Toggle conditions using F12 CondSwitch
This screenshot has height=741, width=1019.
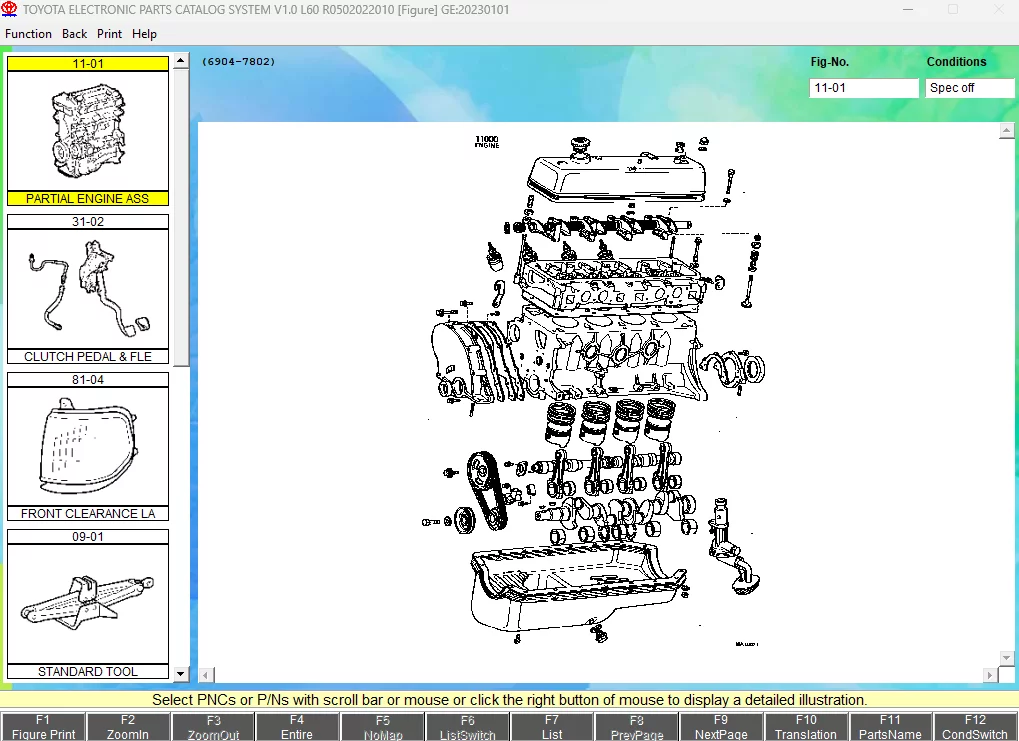coord(975,727)
